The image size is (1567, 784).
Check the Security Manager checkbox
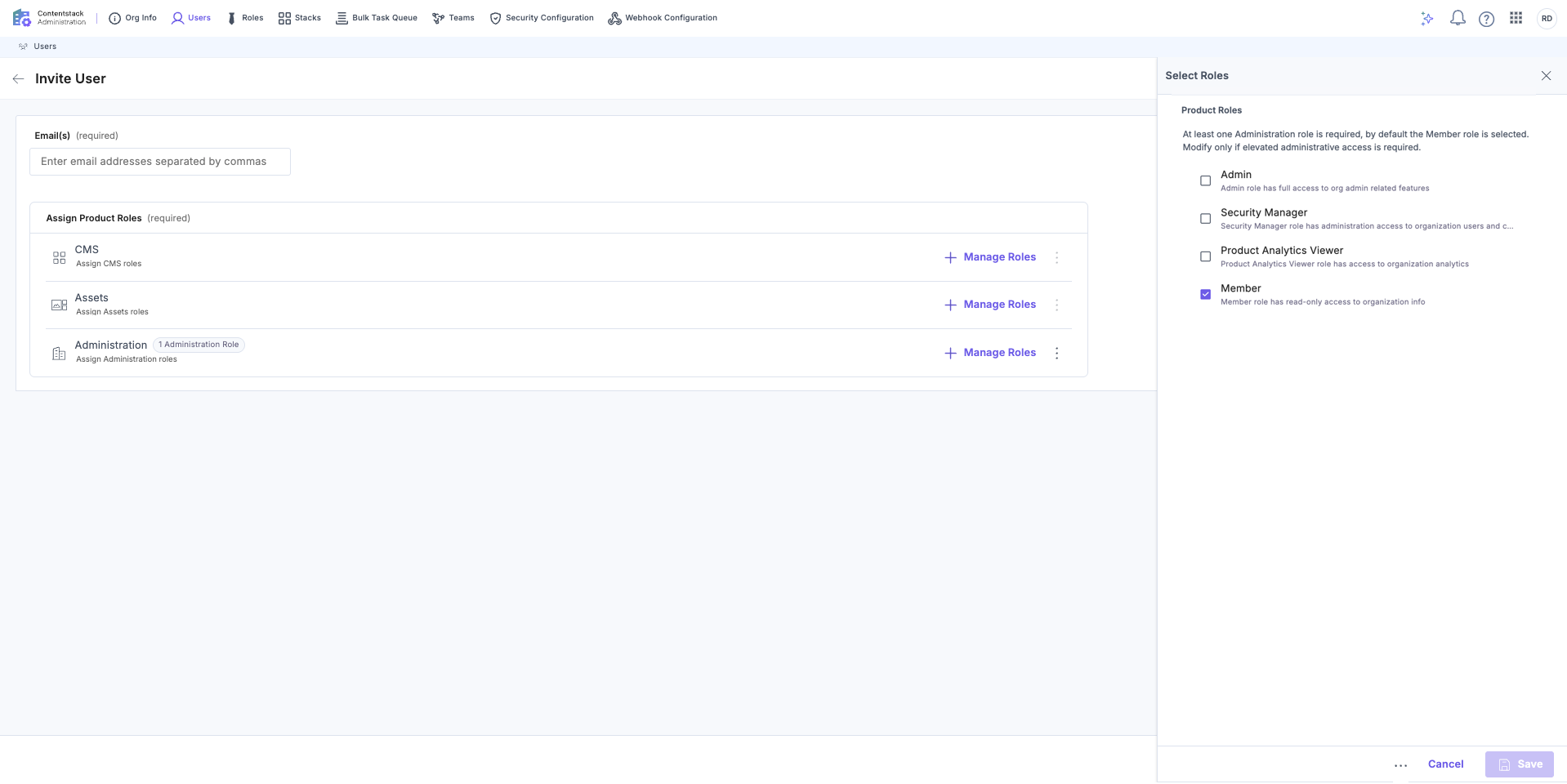pyautogui.click(x=1205, y=219)
